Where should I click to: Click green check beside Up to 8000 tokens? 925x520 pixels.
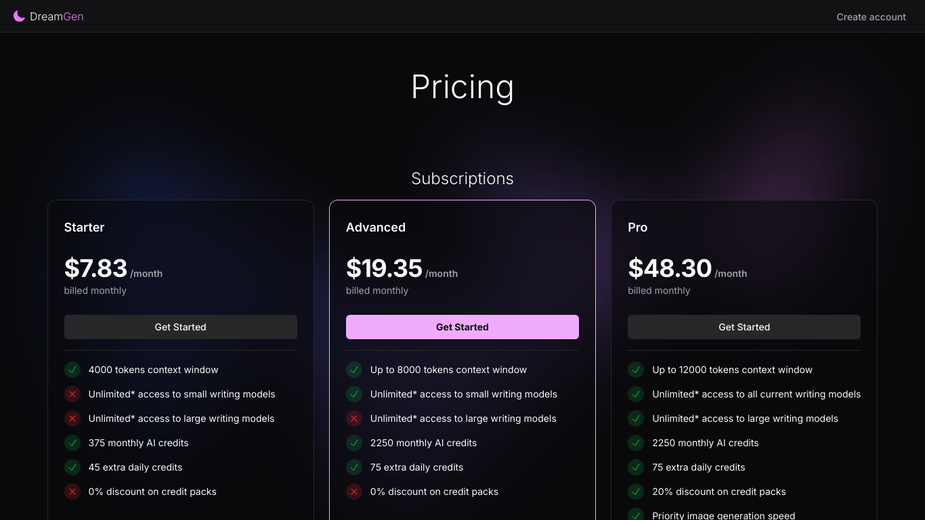point(354,369)
